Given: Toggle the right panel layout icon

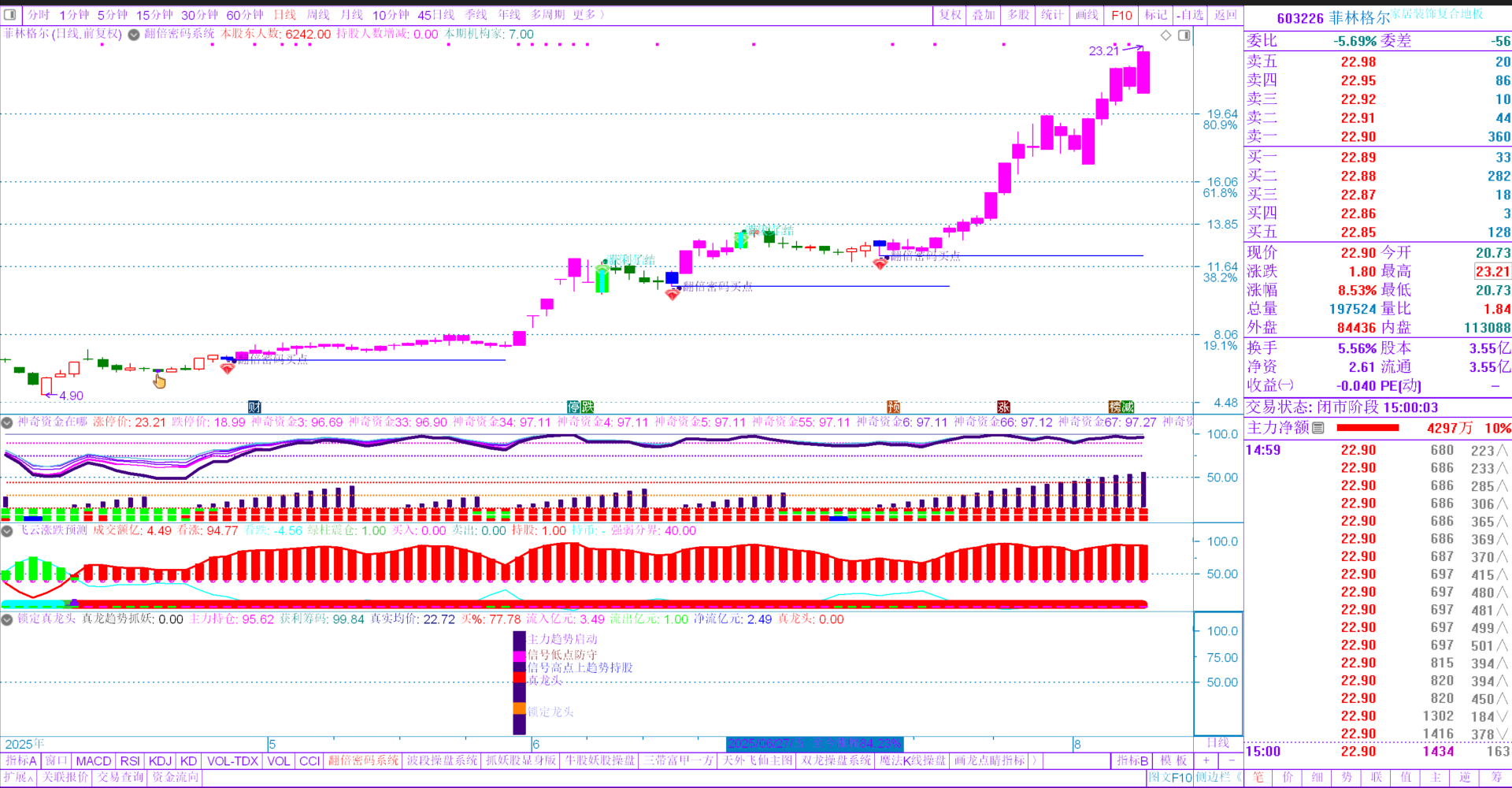Looking at the screenshot, I should tap(1184, 35).
